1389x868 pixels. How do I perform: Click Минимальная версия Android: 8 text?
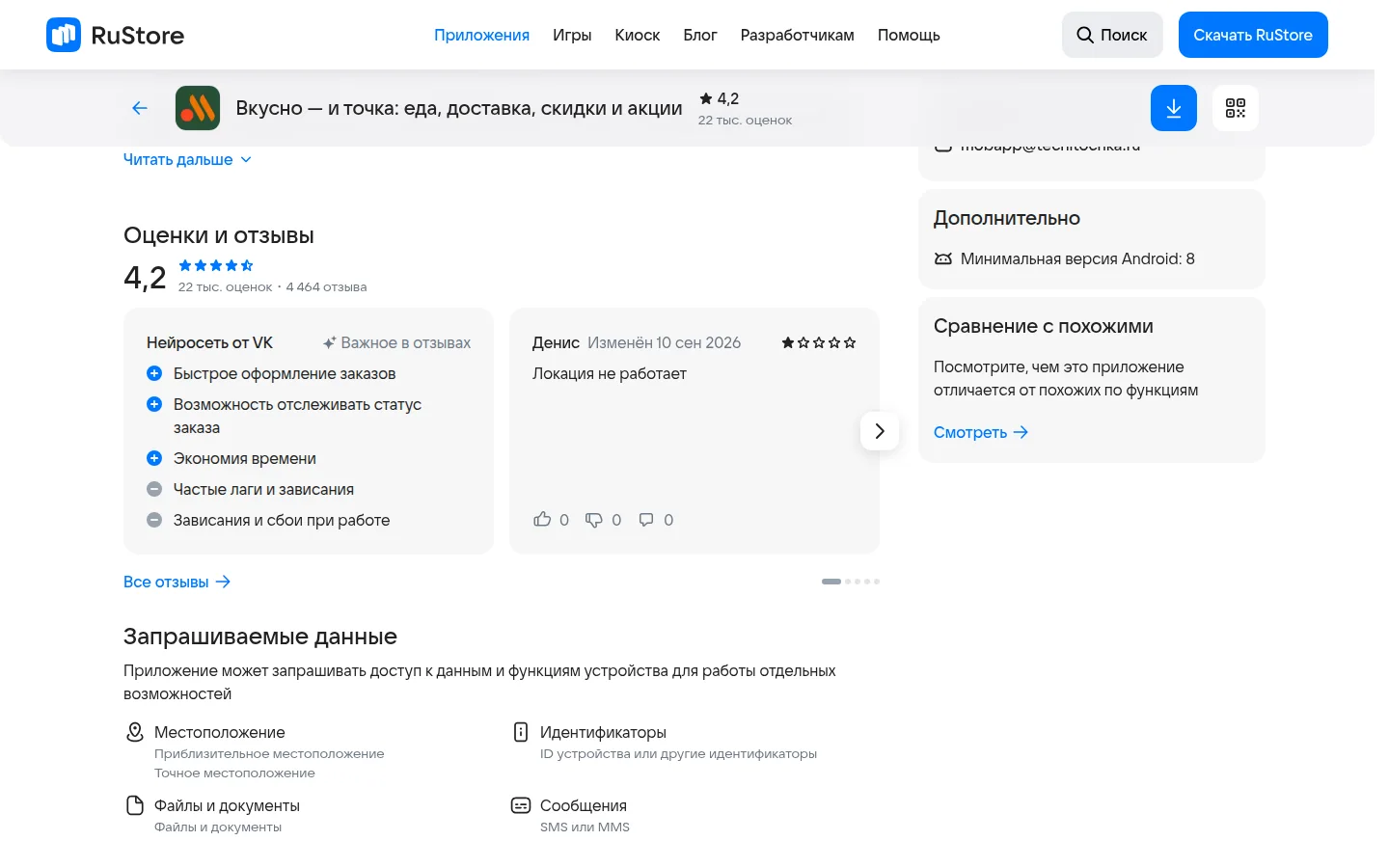[x=1077, y=258]
